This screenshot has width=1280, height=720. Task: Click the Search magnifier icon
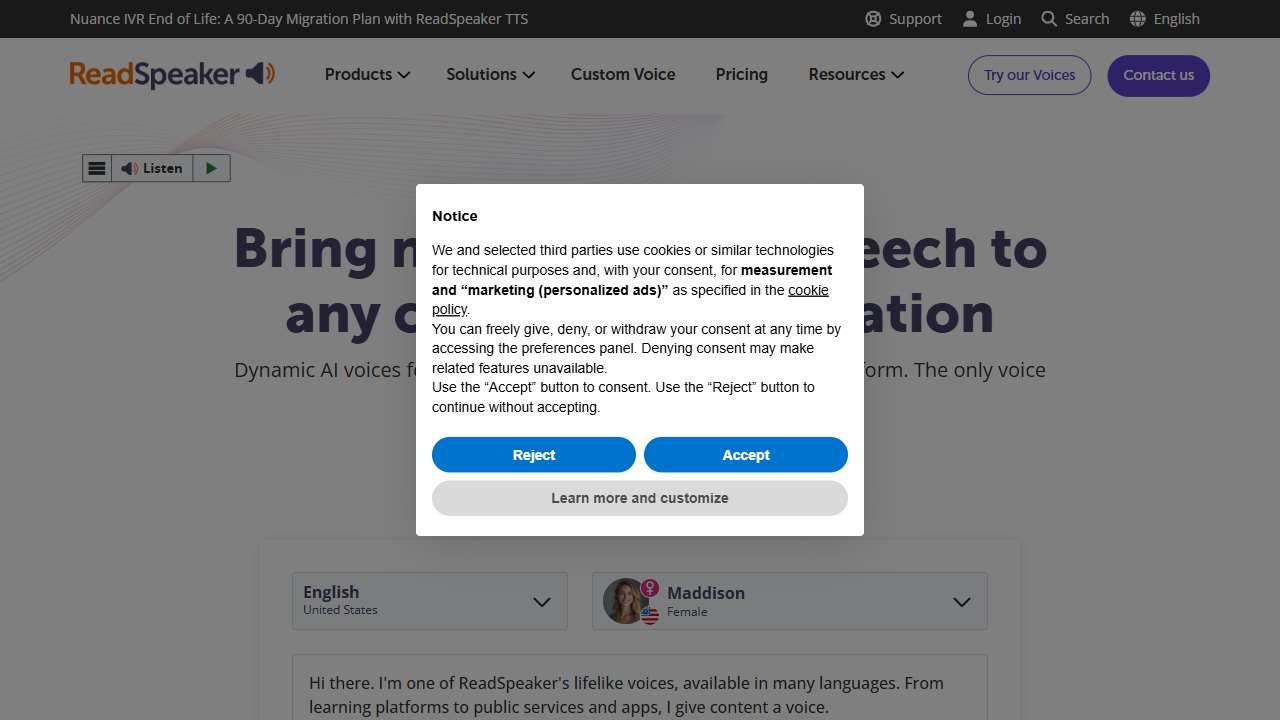click(1049, 19)
